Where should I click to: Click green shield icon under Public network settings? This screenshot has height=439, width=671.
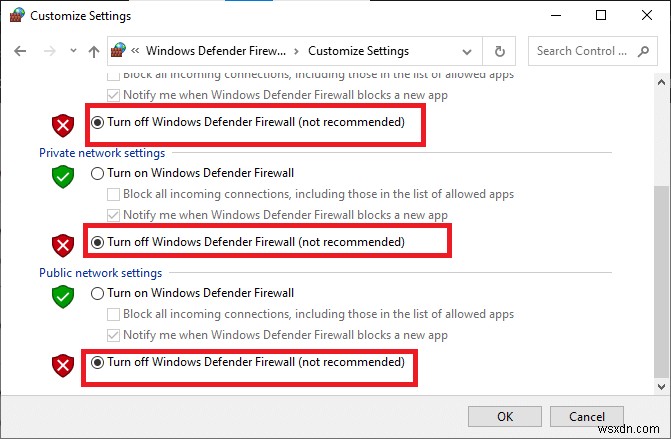63,298
